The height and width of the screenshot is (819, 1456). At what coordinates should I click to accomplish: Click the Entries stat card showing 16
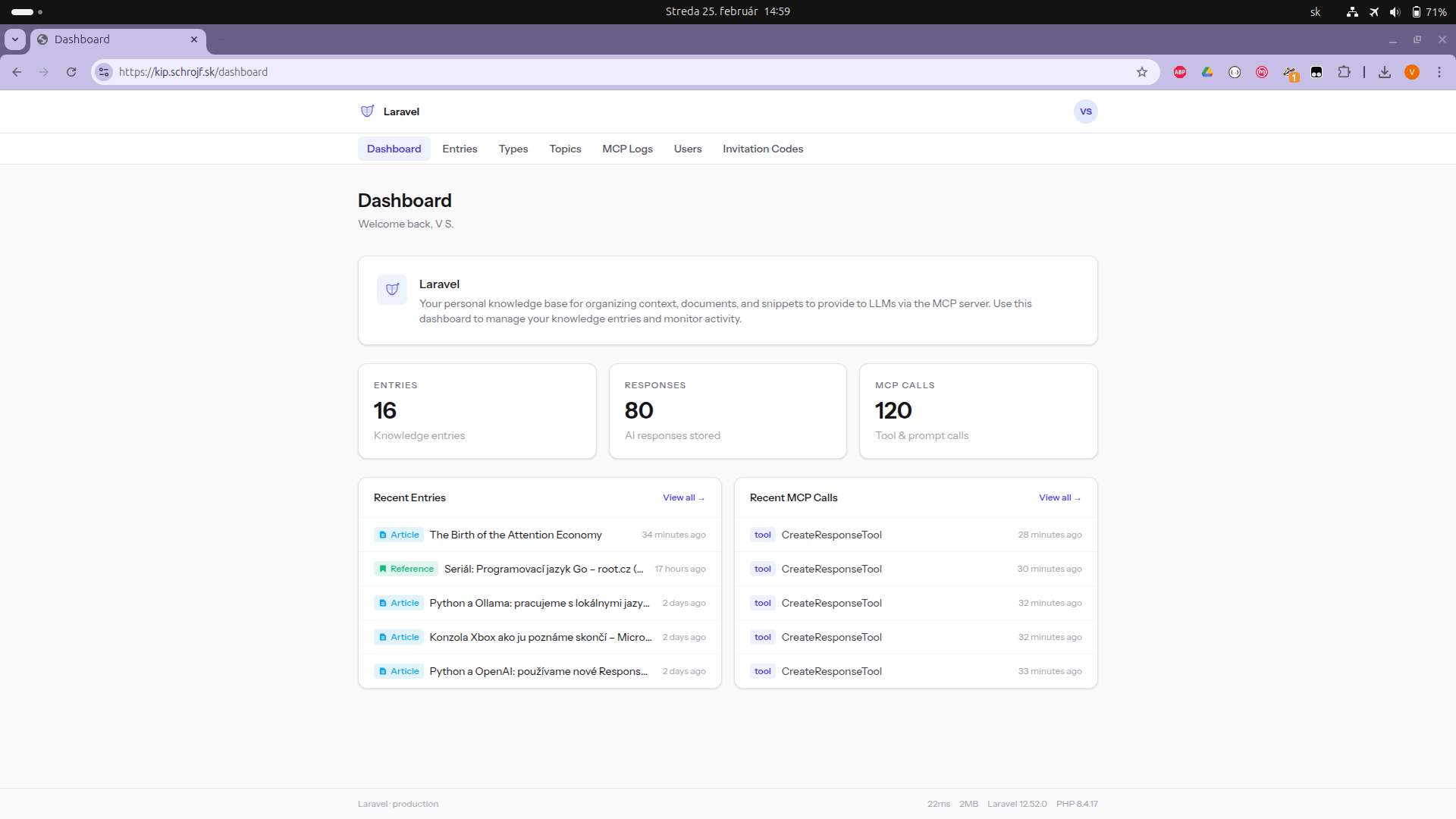click(x=477, y=411)
